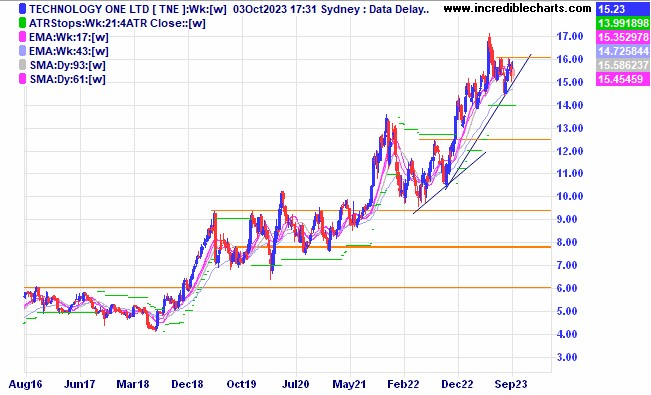Screen dimensions: 651x395
Task: Select the SMA:Dy:61:[w] legend label
Action: point(68,79)
